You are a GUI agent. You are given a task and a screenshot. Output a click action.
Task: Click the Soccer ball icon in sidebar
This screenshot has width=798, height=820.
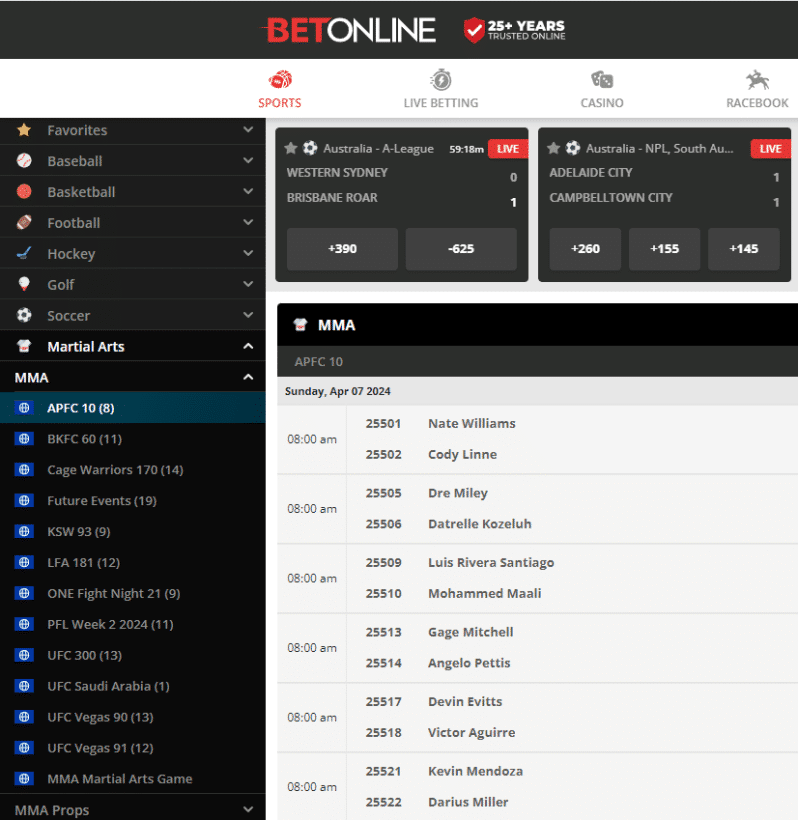click(x=24, y=315)
